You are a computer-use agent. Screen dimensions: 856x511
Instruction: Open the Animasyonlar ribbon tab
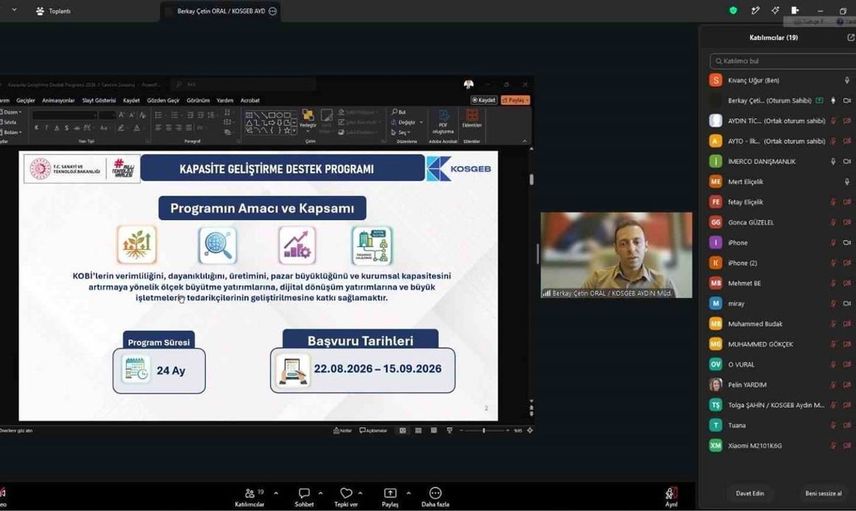click(58, 100)
